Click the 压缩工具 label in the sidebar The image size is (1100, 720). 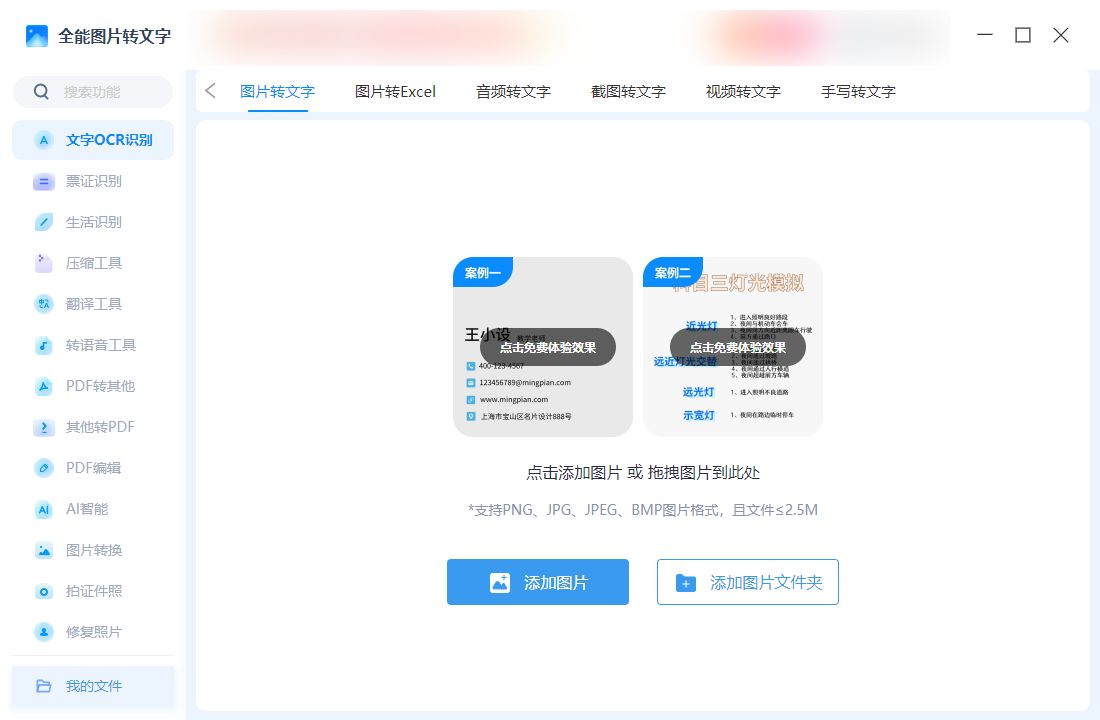(94, 263)
